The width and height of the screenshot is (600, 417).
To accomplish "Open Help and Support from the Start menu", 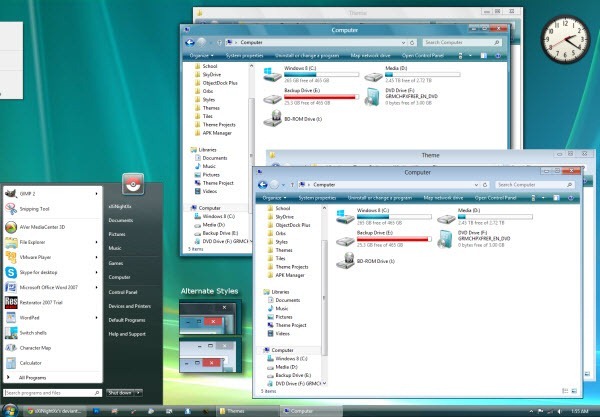I will [127, 334].
